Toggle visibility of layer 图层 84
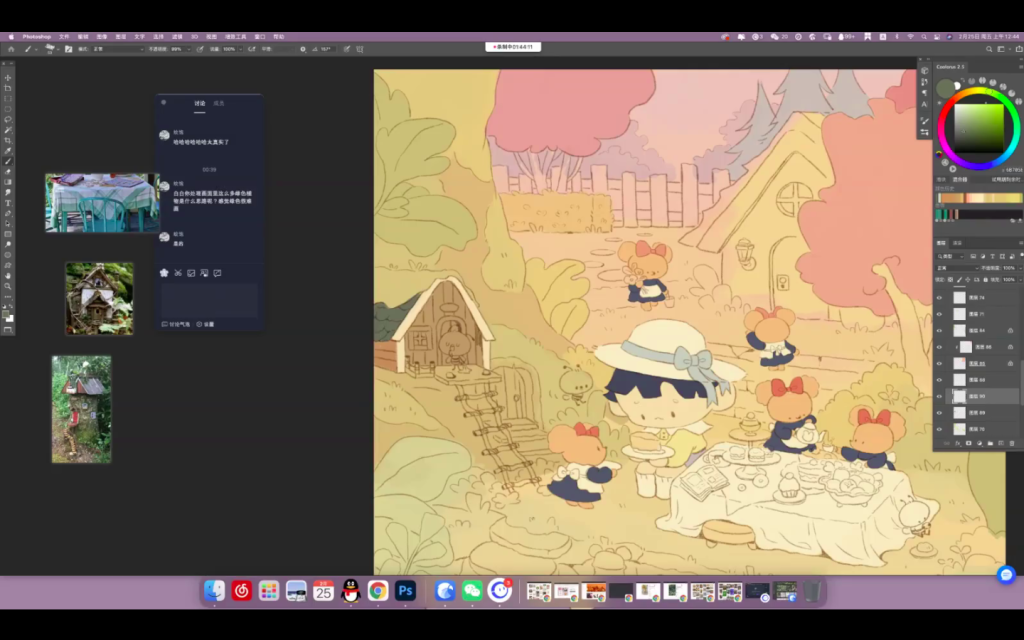 (939, 331)
